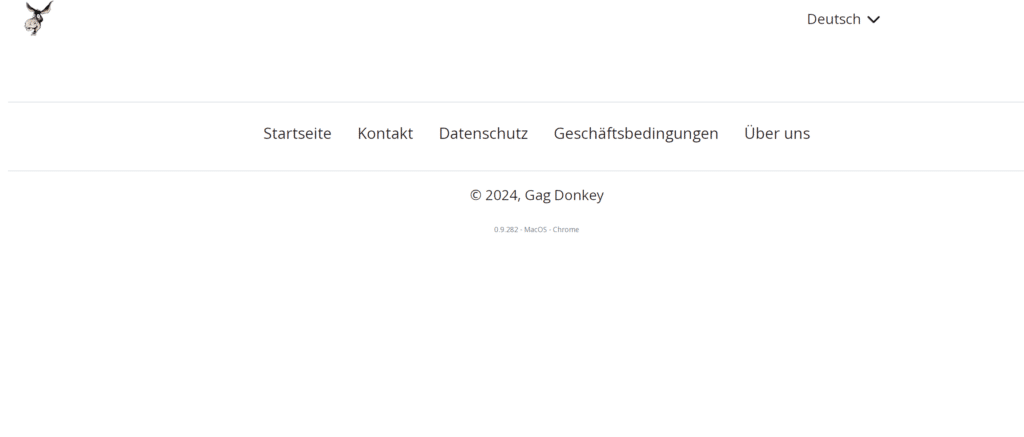Return home via the donkey logo
The height and width of the screenshot is (437, 1024).
38,18
